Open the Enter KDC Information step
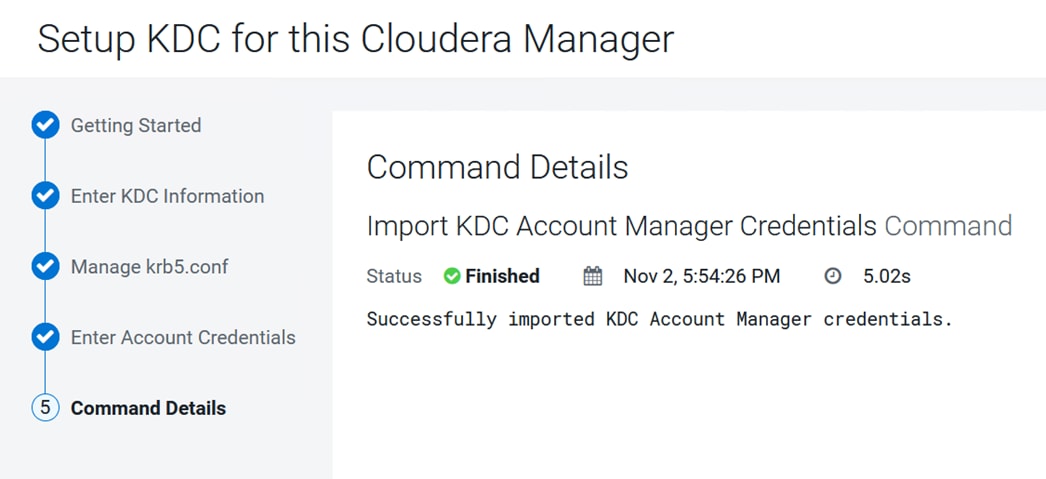 [x=167, y=196]
